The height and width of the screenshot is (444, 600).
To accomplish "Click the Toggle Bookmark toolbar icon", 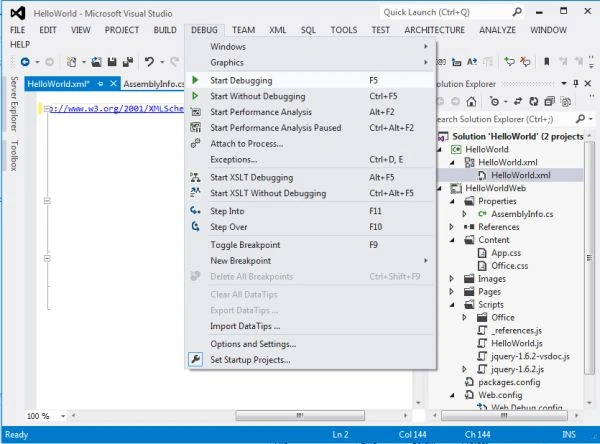I will pos(547,62).
